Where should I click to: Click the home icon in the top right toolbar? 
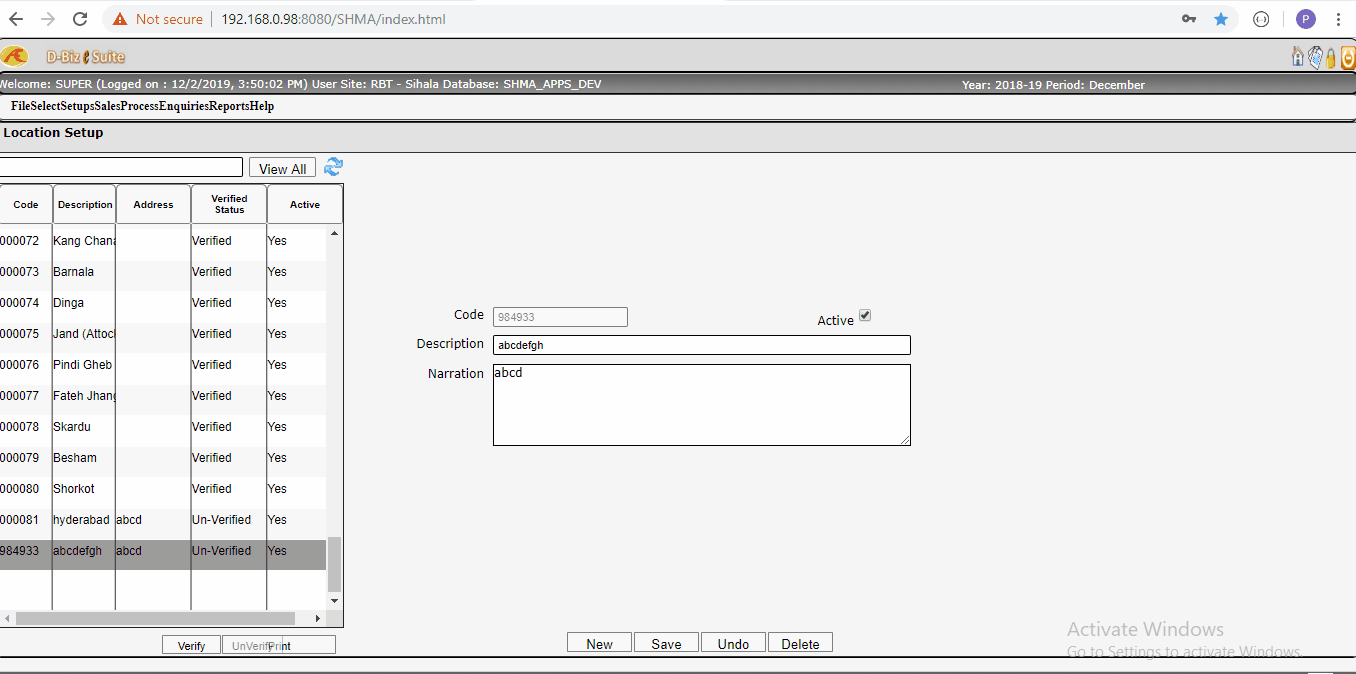pyautogui.click(x=1297, y=57)
